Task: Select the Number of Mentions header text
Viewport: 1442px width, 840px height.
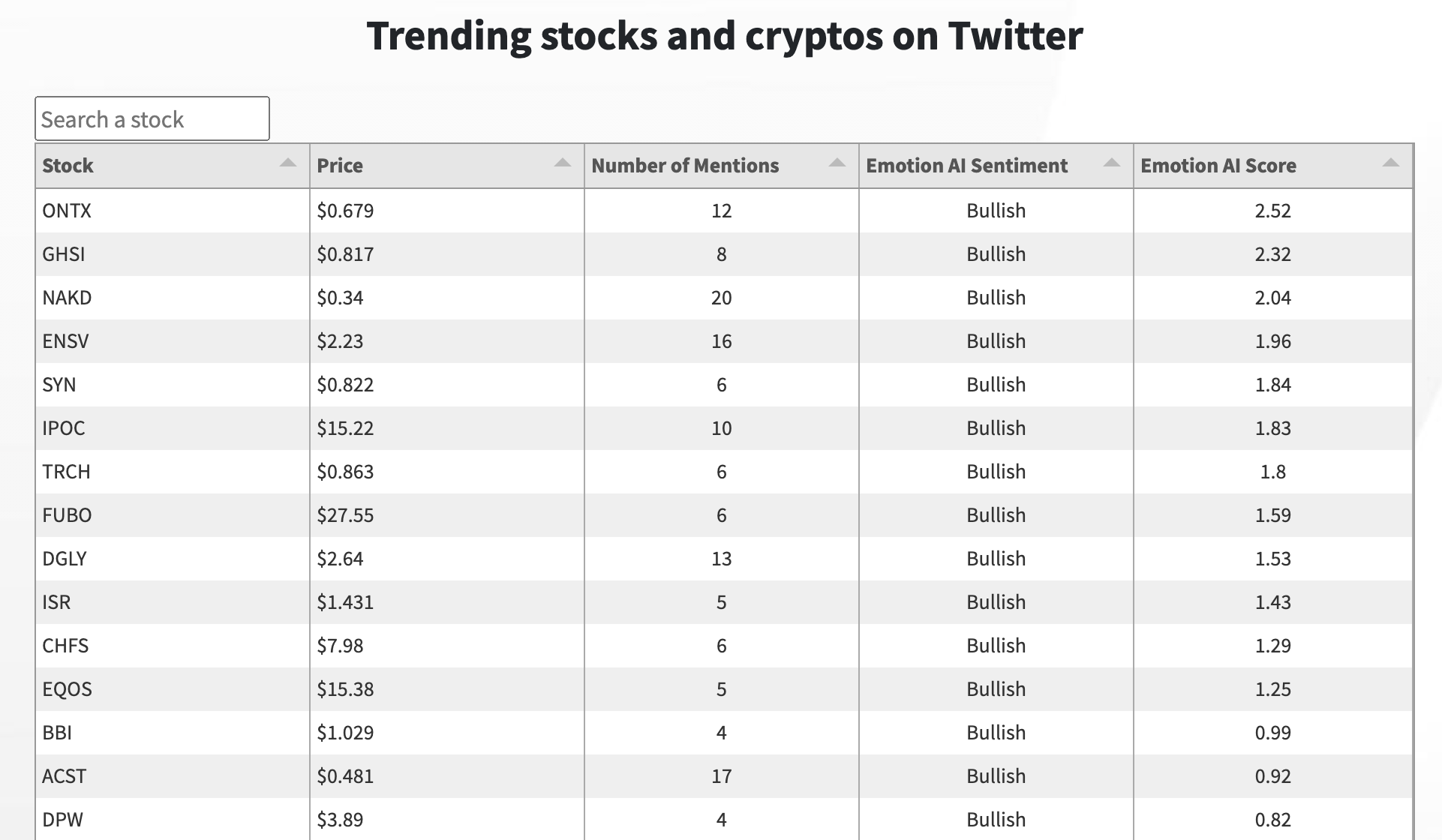Action: pyautogui.click(x=685, y=166)
